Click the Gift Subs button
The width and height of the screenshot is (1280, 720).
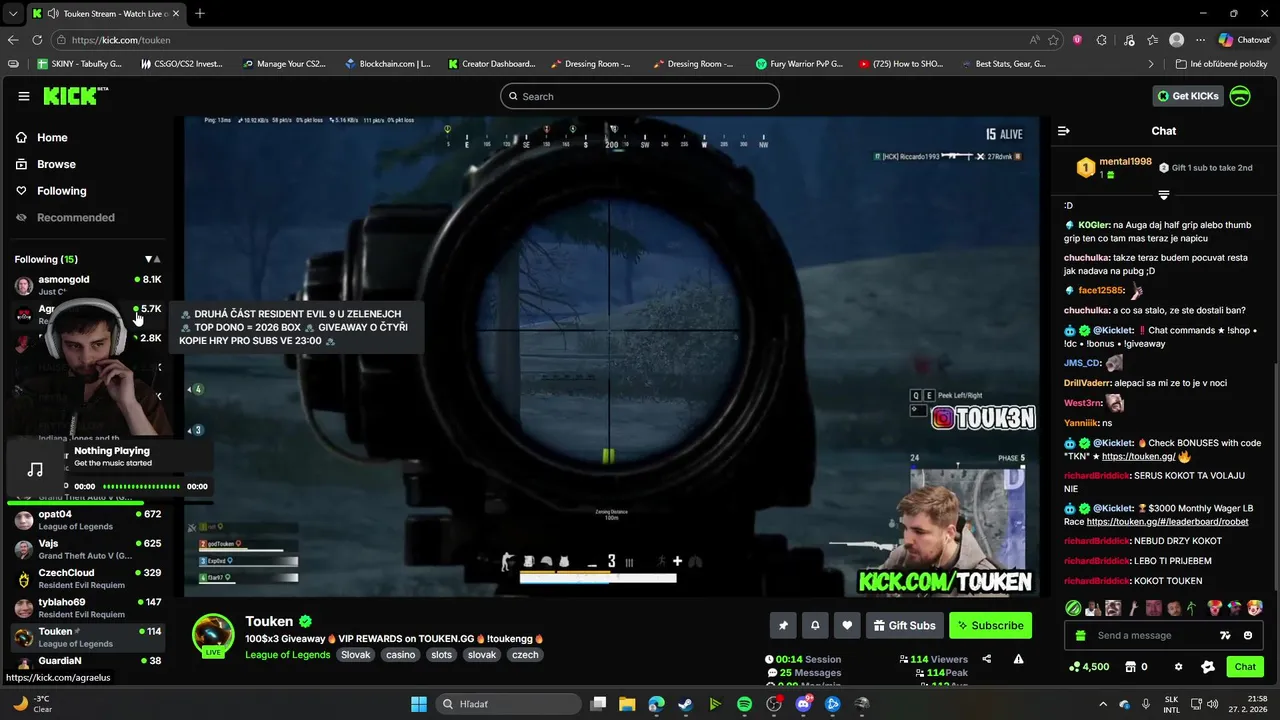click(x=905, y=625)
